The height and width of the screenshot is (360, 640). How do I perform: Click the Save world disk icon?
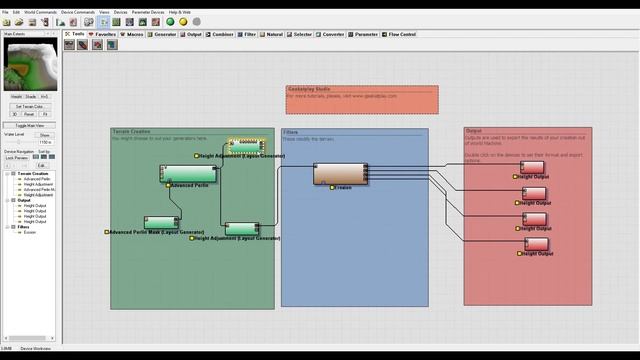[32, 22]
